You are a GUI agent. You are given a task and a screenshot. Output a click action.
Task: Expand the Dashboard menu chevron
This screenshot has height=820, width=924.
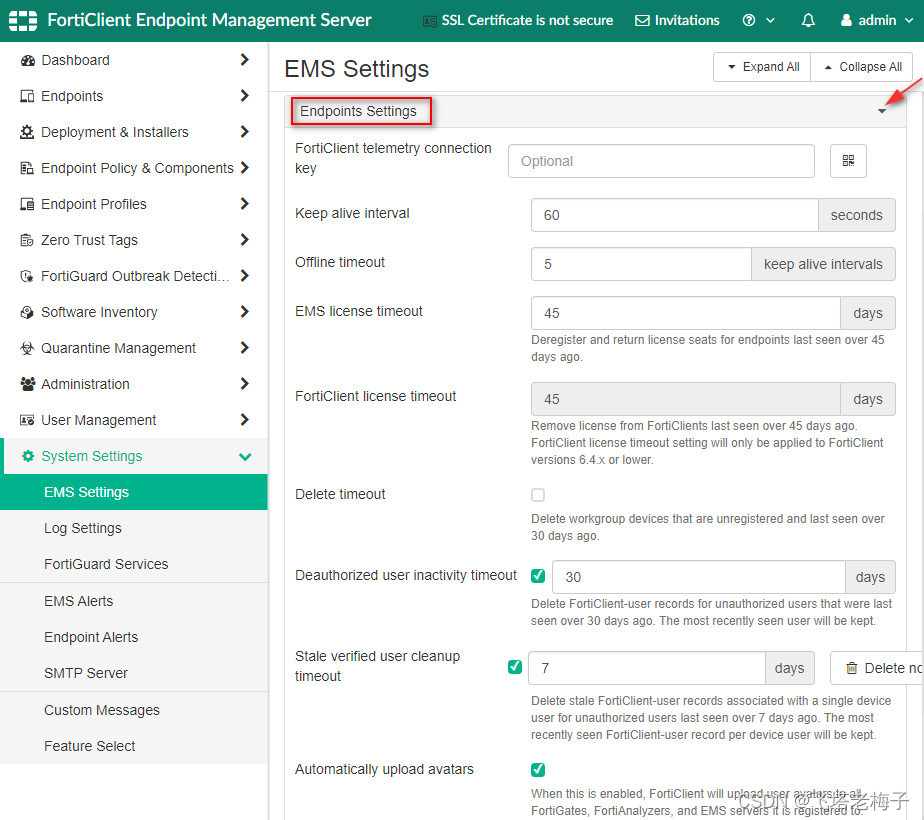245,59
